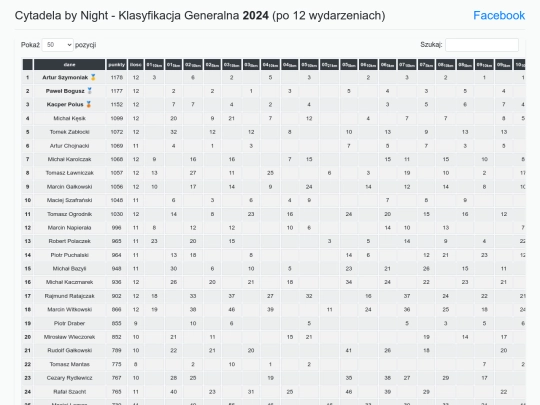This screenshot has width=540, height=405.
Task: Sort by the 06 10km column header
Action: click(x=368, y=65)
